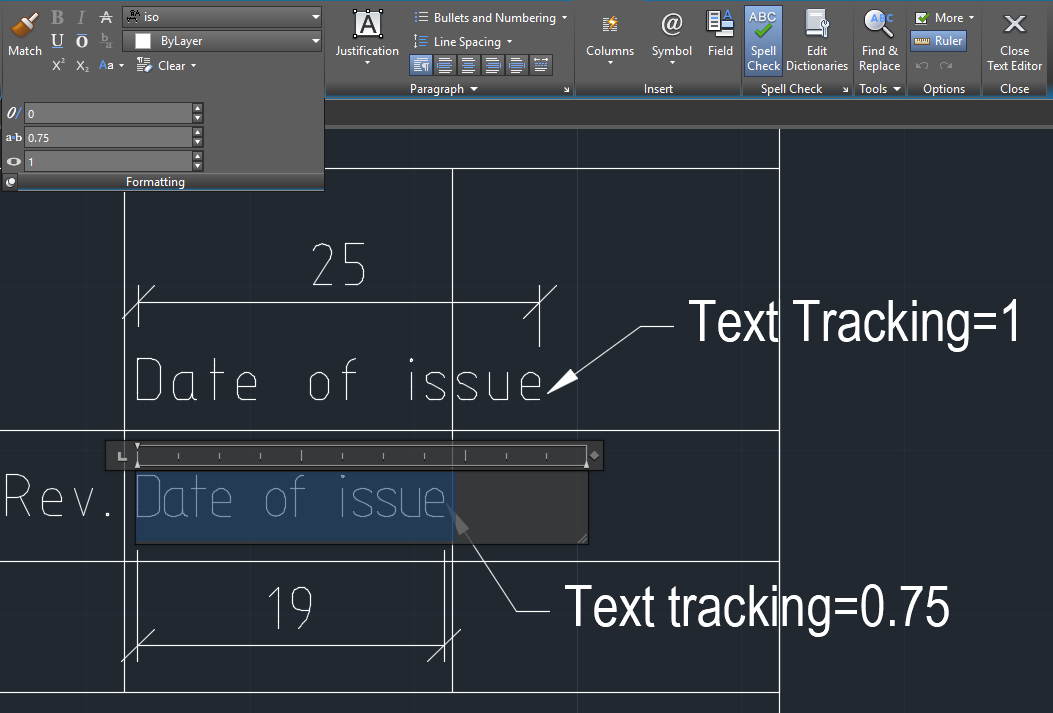Viewport: 1053px width, 713px height.
Task: Open the Line Spacing menu
Action: (463, 42)
